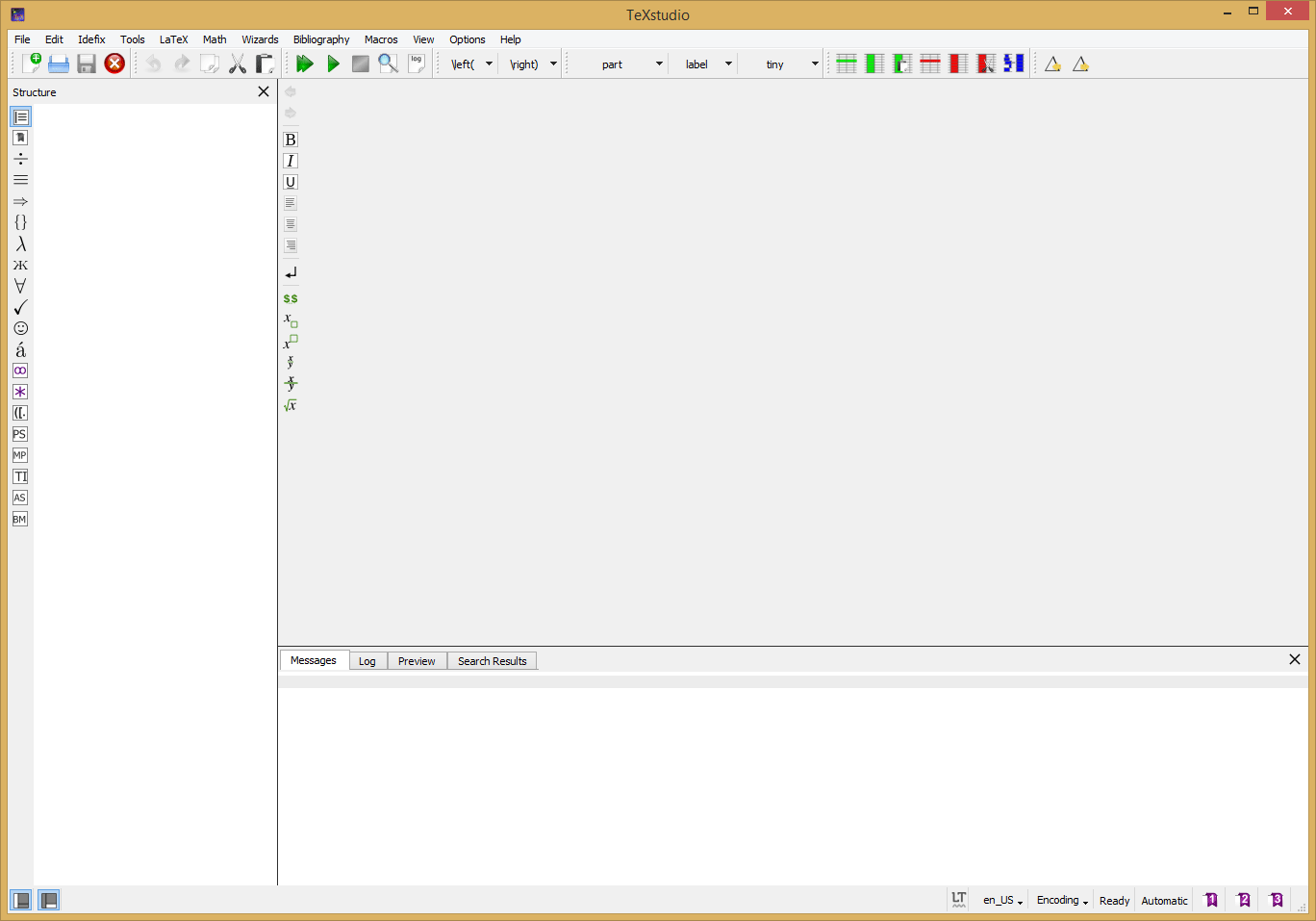Screen dimensions: 1316x921
Task: Open the Bibliography menu
Action: pyautogui.click(x=321, y=39)
